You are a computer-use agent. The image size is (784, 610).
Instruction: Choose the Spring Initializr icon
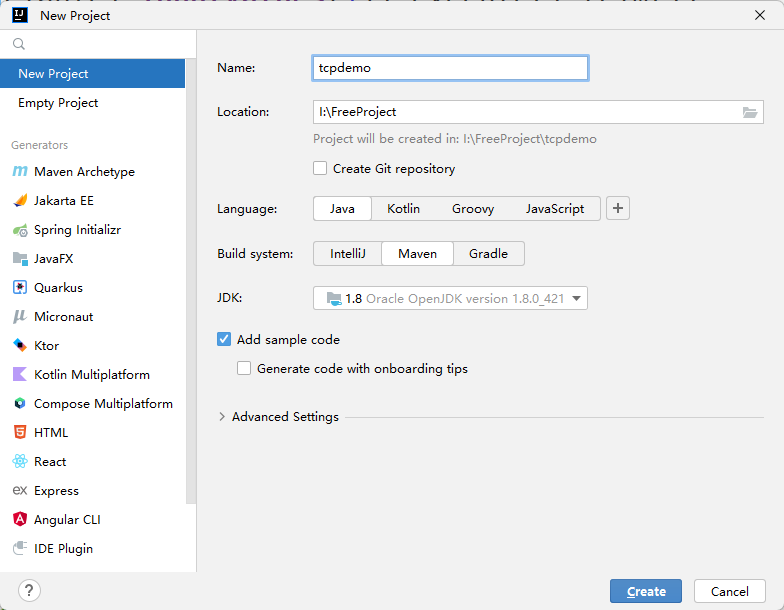tap(20, 230)
